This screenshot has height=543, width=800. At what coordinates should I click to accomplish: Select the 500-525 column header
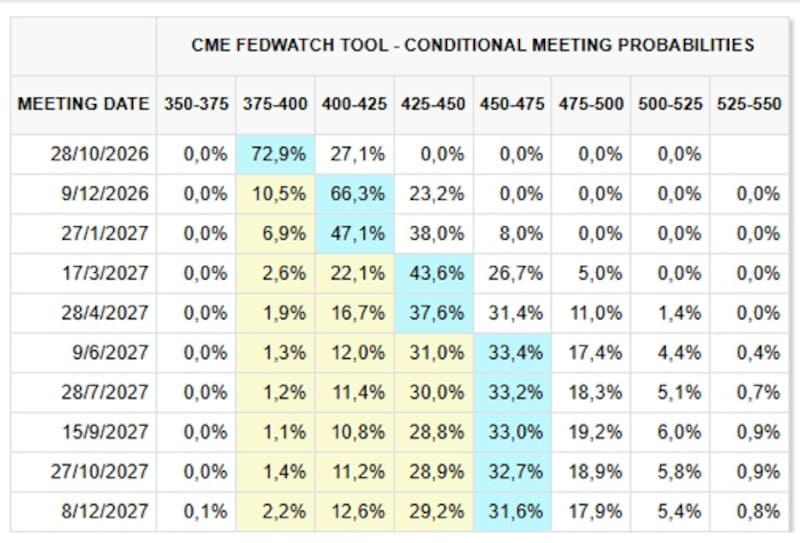pos(670,104)
